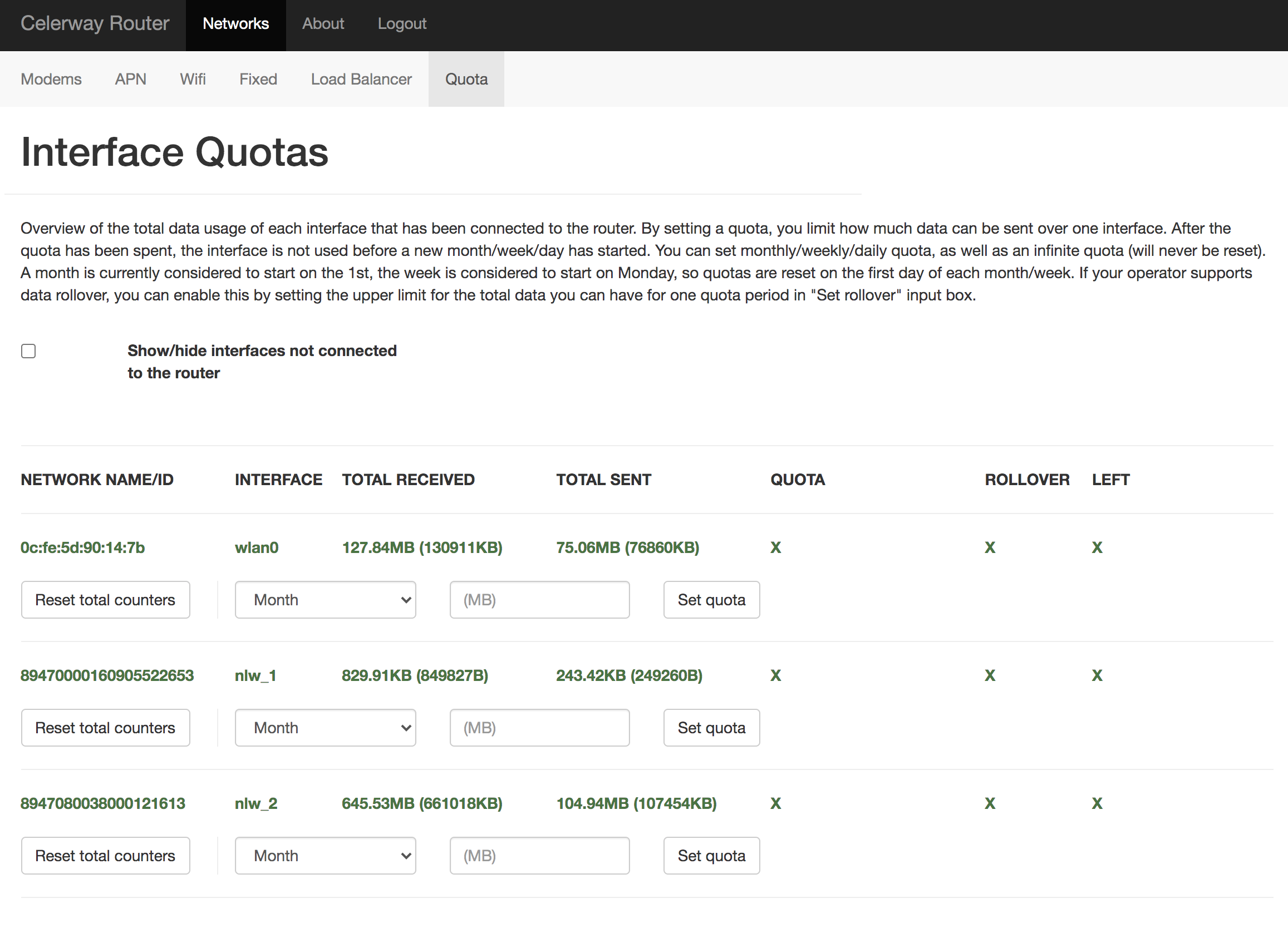Reset total counters for nlw_2
1288x938 pixels.
click(105, 855)
